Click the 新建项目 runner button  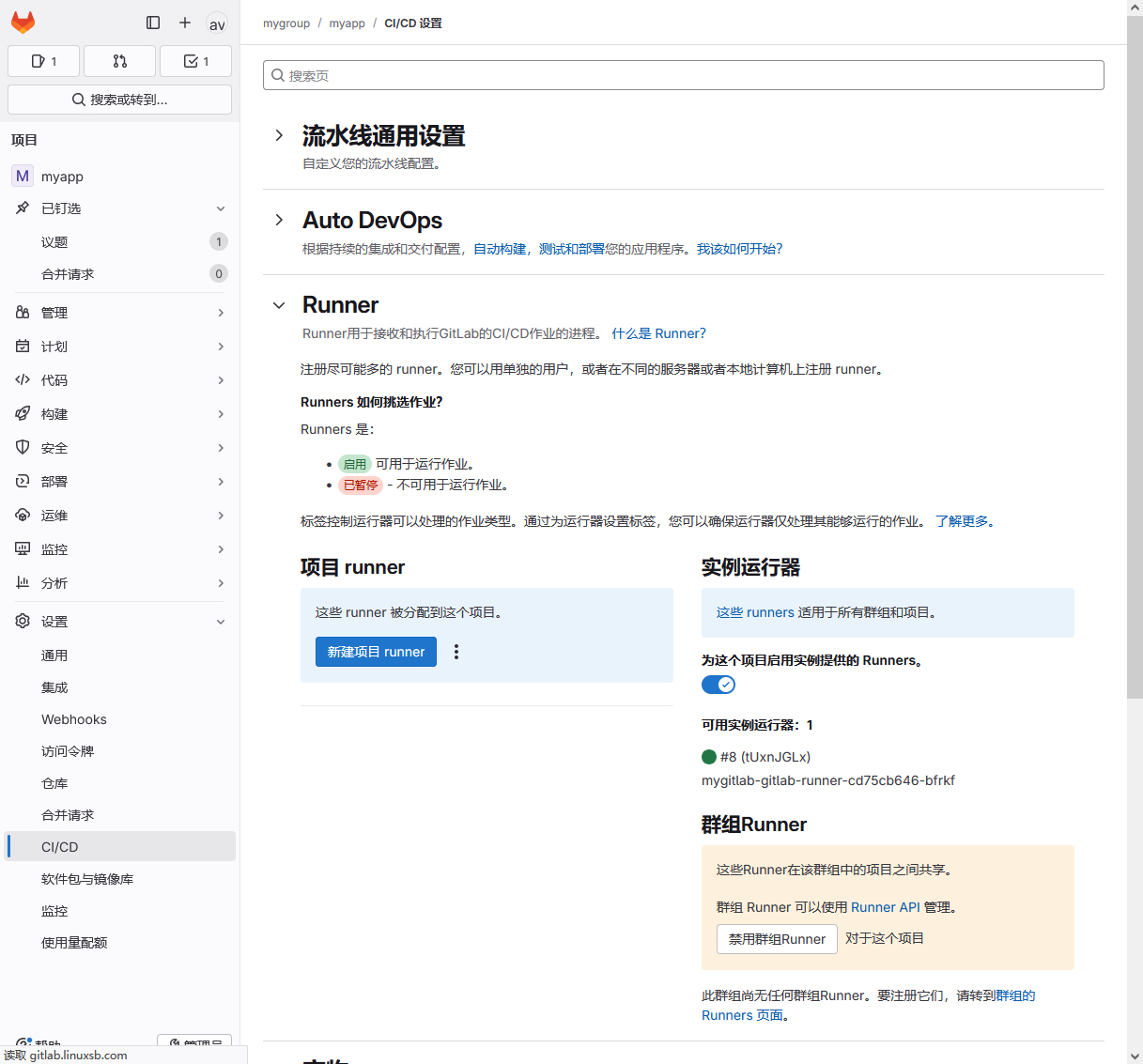(376, 652)
